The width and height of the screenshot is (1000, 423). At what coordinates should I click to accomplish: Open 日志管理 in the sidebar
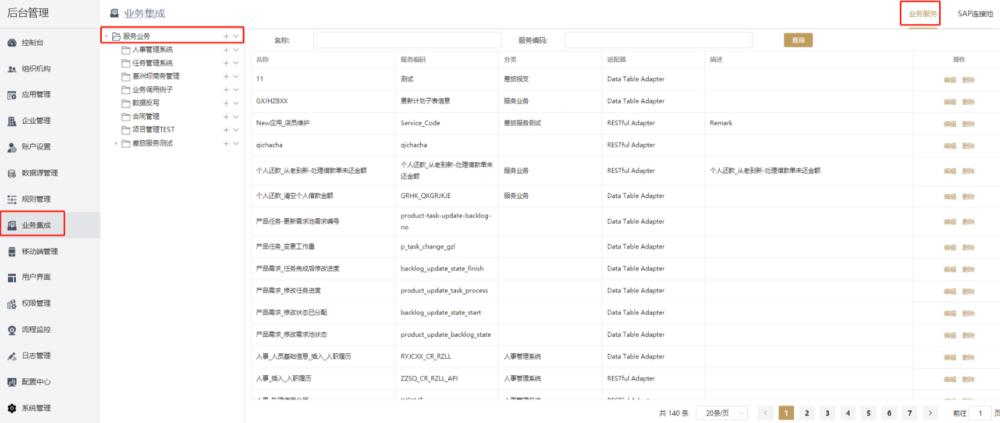[12, 355]
